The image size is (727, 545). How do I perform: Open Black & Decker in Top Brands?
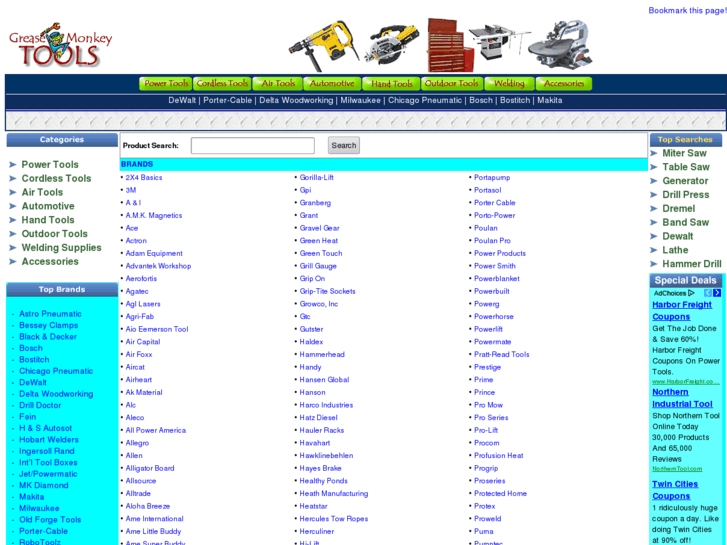[48, 337]
